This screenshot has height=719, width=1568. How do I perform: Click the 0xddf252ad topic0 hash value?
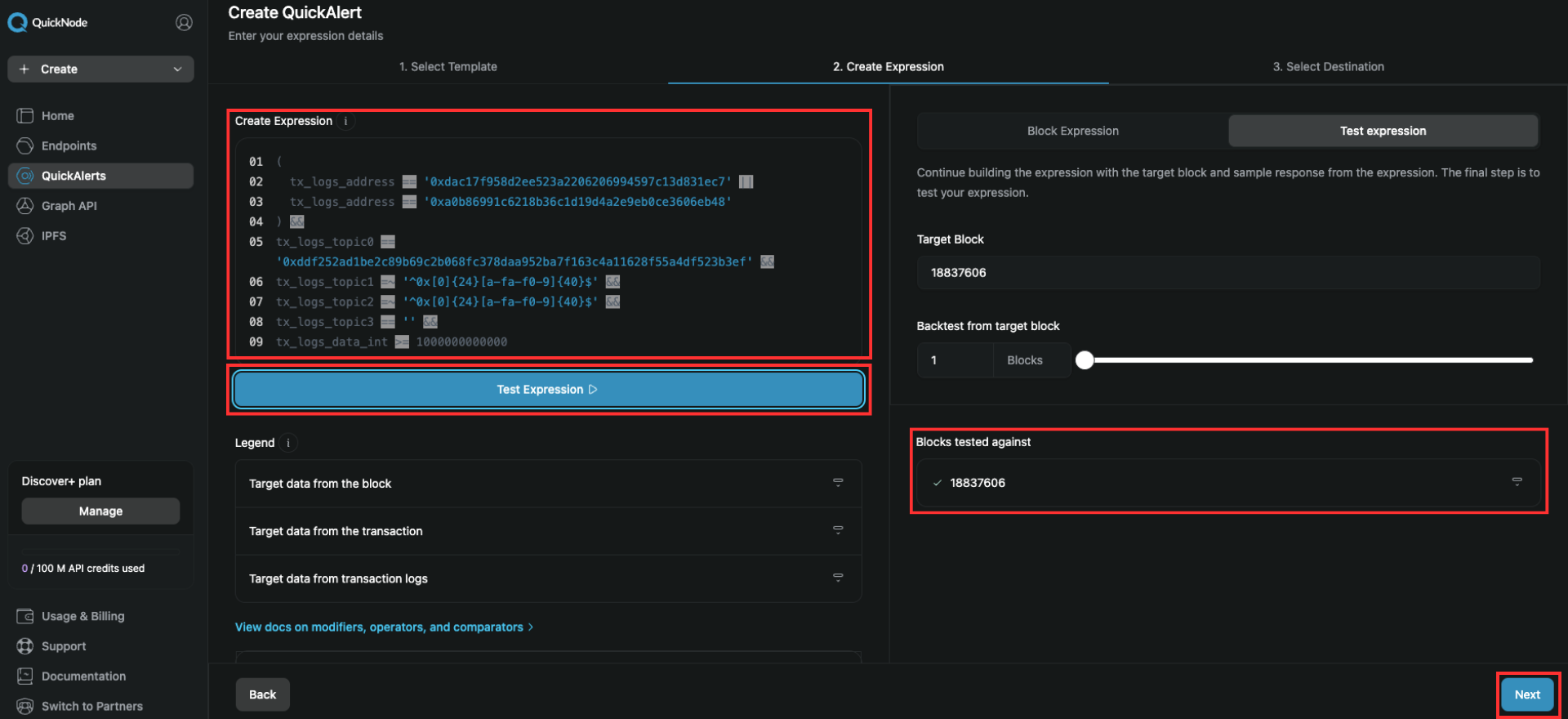[514, 261]
